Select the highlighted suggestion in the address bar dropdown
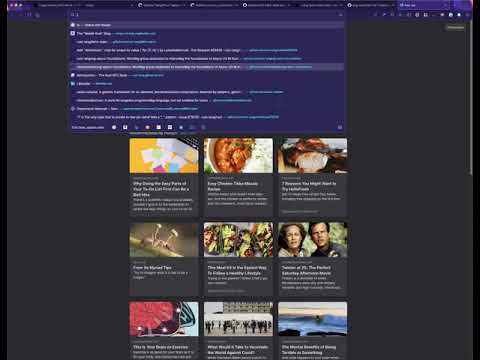The height and width of the screenshot is (360, 480). (207, 67)
